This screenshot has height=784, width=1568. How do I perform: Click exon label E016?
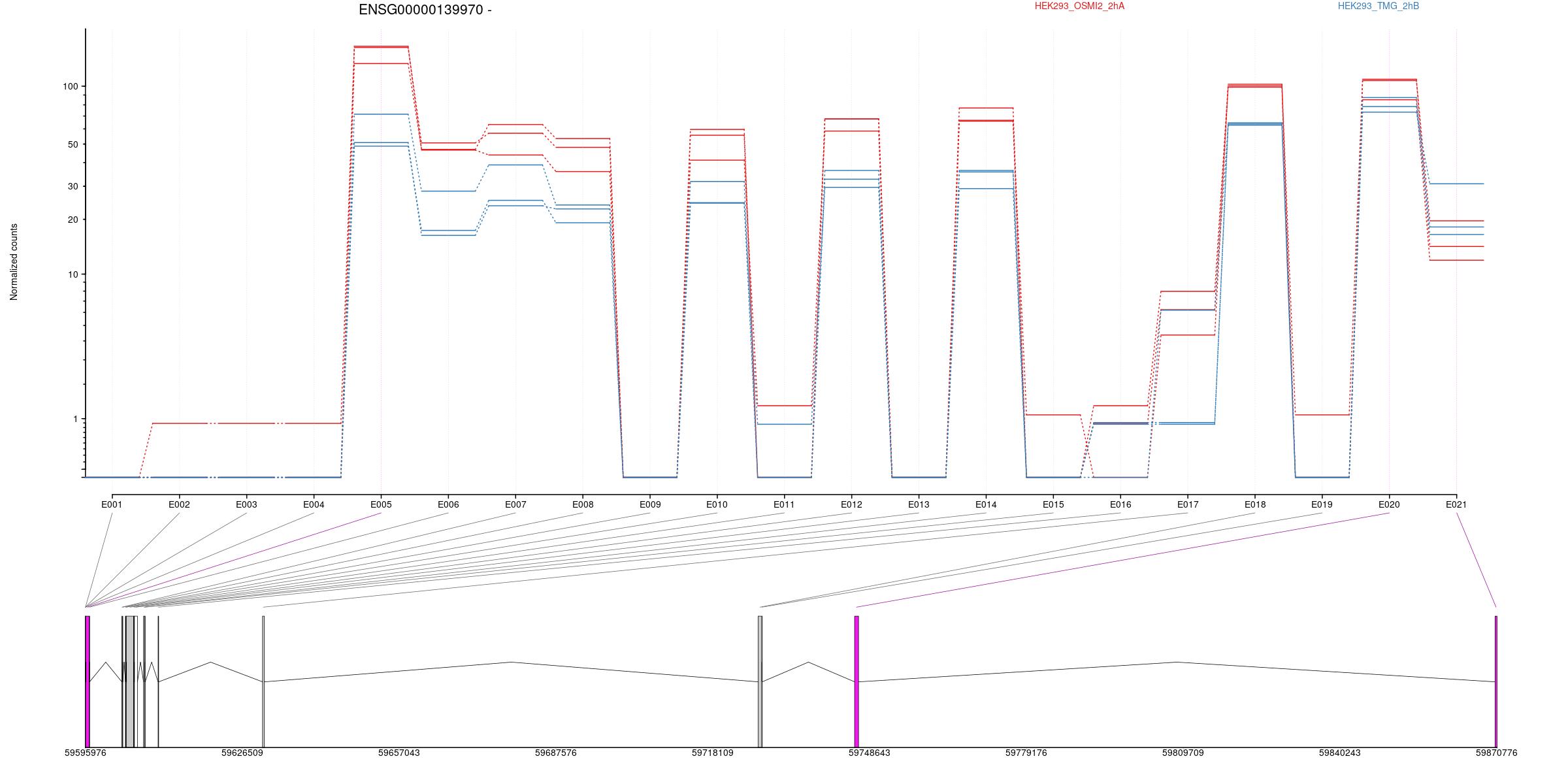1120,504
